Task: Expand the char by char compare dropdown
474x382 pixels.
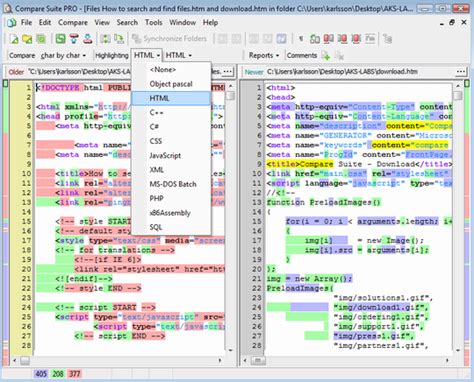Action: (x=63, y=55)
